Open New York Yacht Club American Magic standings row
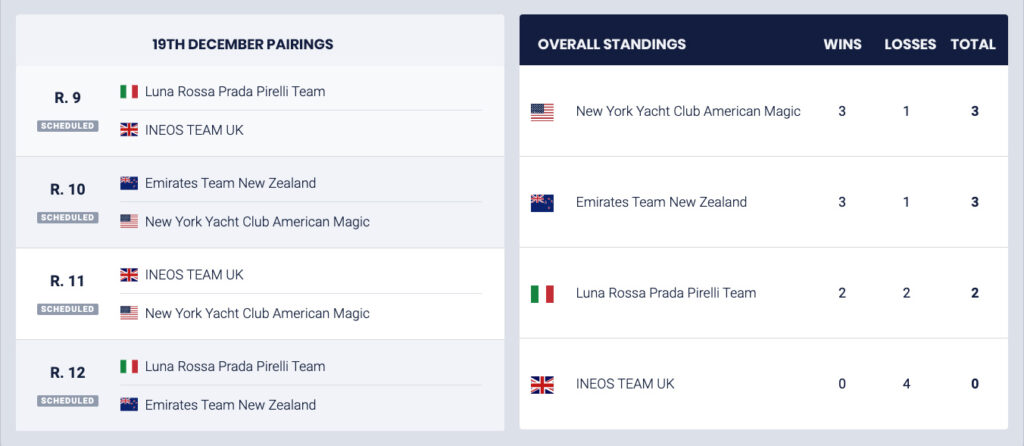This screenshot has width=1024, height=446. pos(688,111)
